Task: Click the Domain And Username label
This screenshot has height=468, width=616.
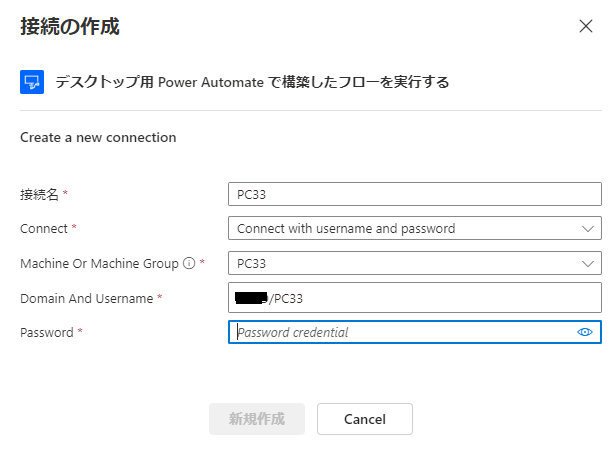Action: [x=86, y=298]
